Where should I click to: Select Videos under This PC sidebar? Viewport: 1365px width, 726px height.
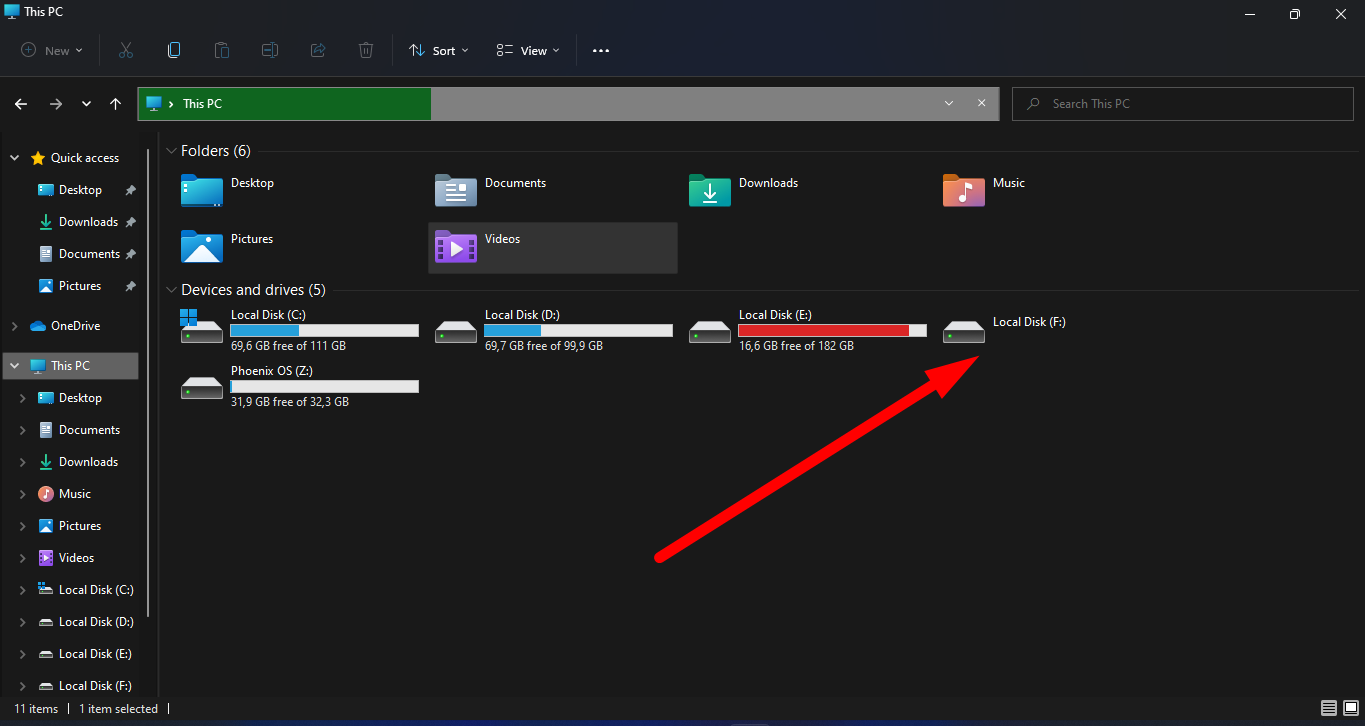(x=76, y=558)
